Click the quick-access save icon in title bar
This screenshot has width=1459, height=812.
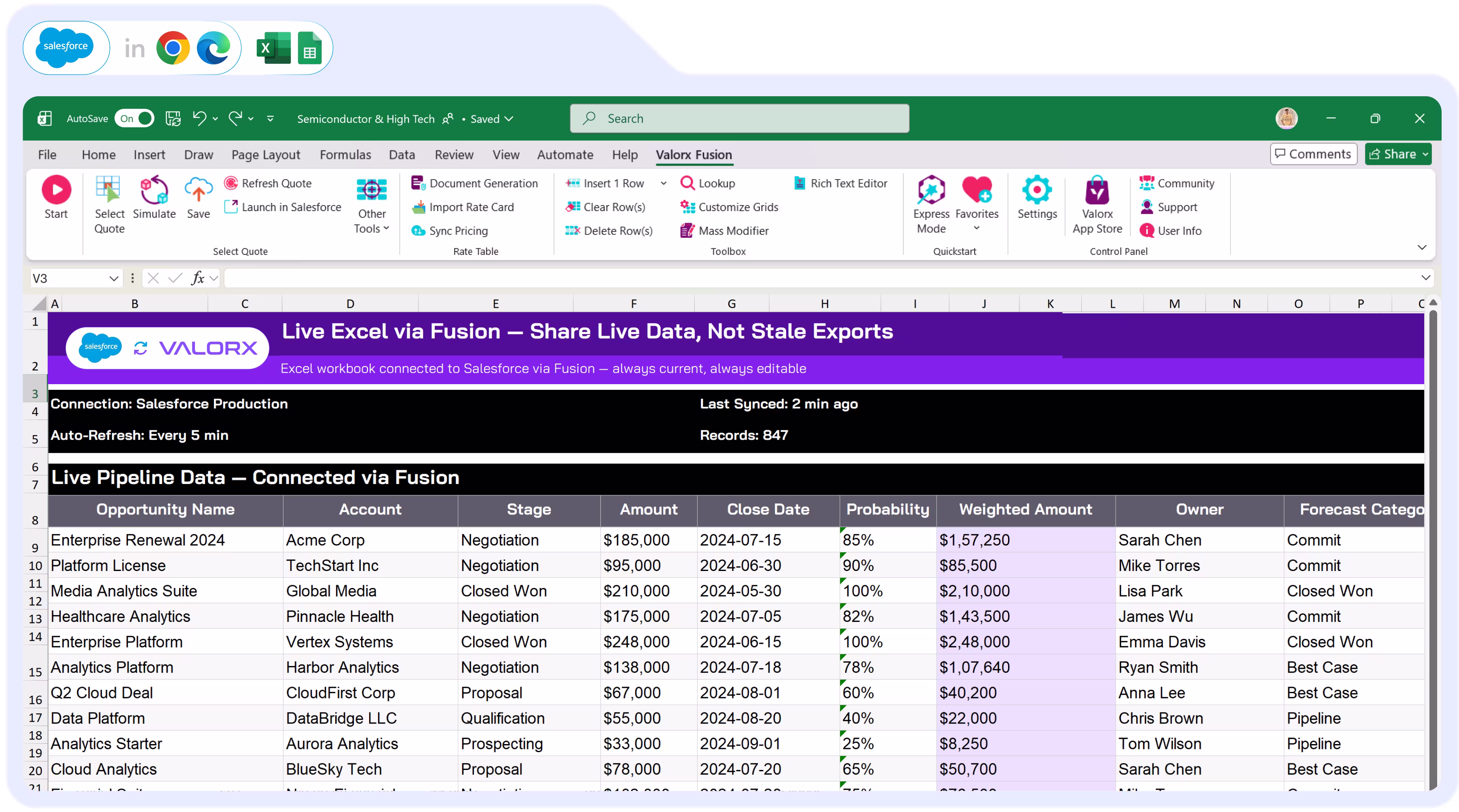coord(173,118)
